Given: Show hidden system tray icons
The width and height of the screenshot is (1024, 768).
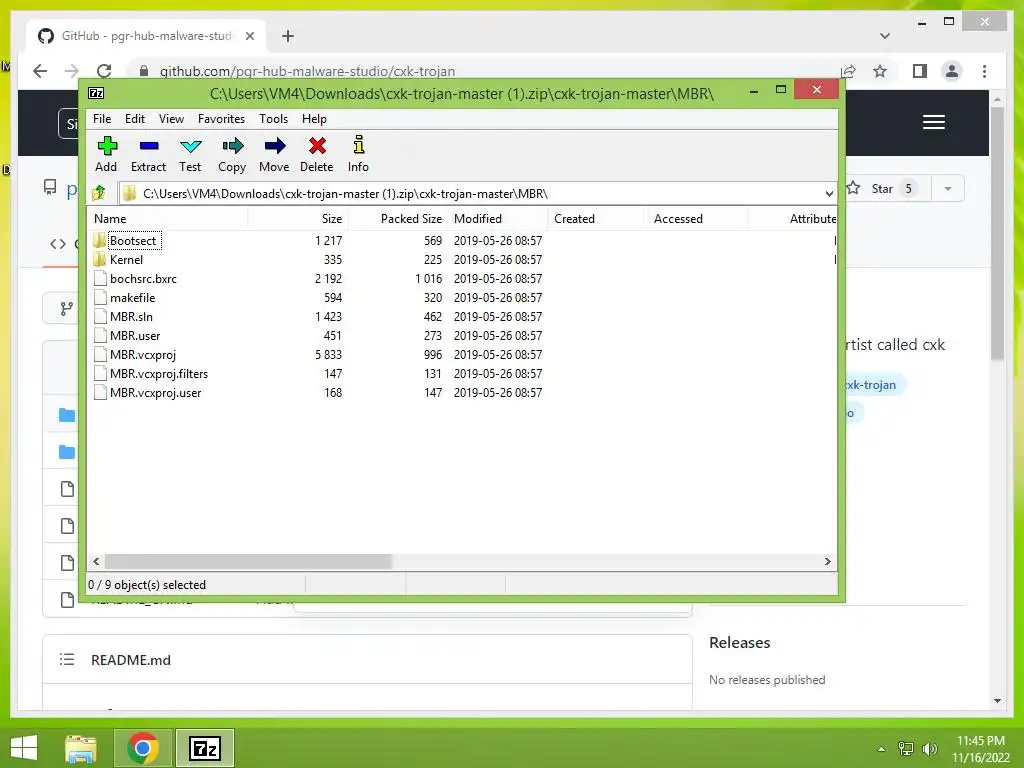Looking at the screenshot, I should coord(882,748).
